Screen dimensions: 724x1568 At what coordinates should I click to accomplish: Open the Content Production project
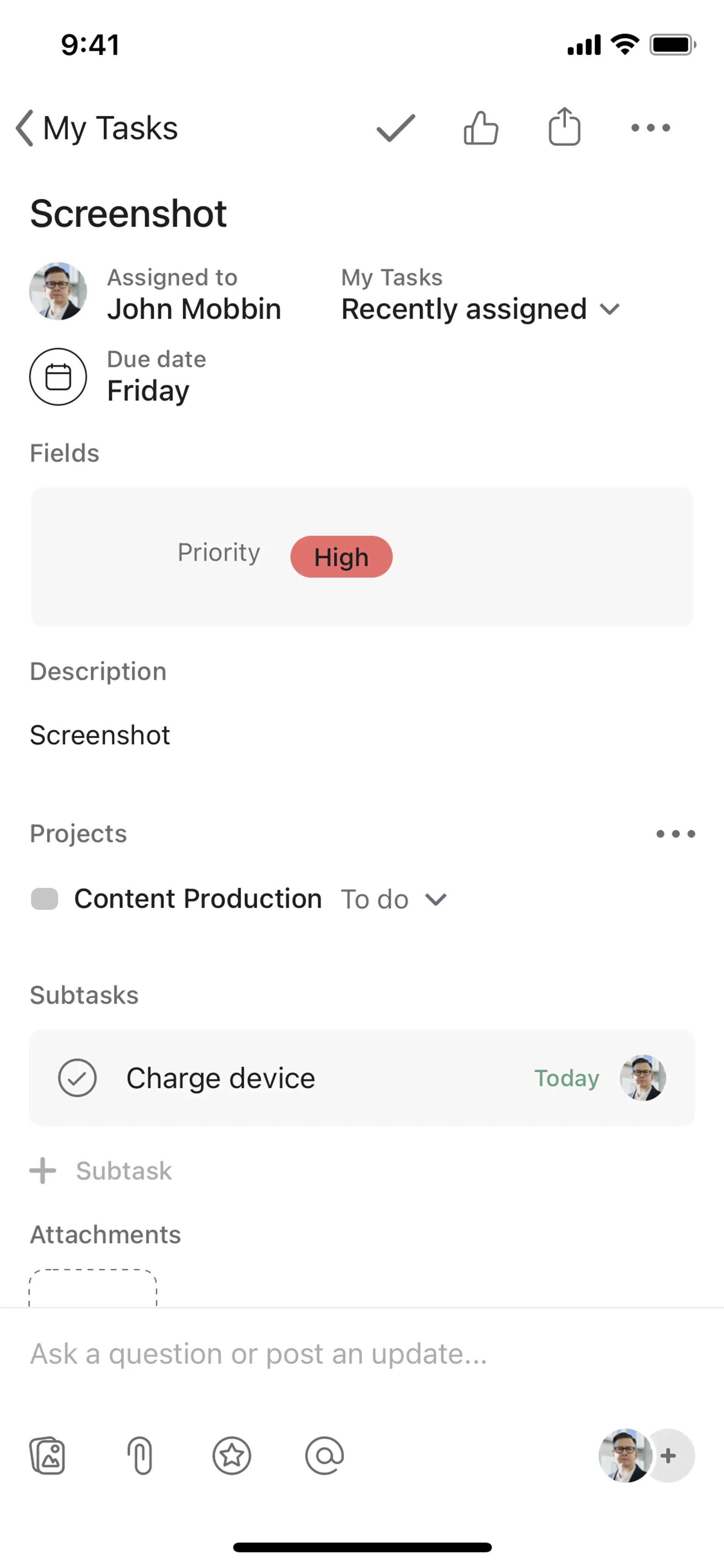[198, 899]
